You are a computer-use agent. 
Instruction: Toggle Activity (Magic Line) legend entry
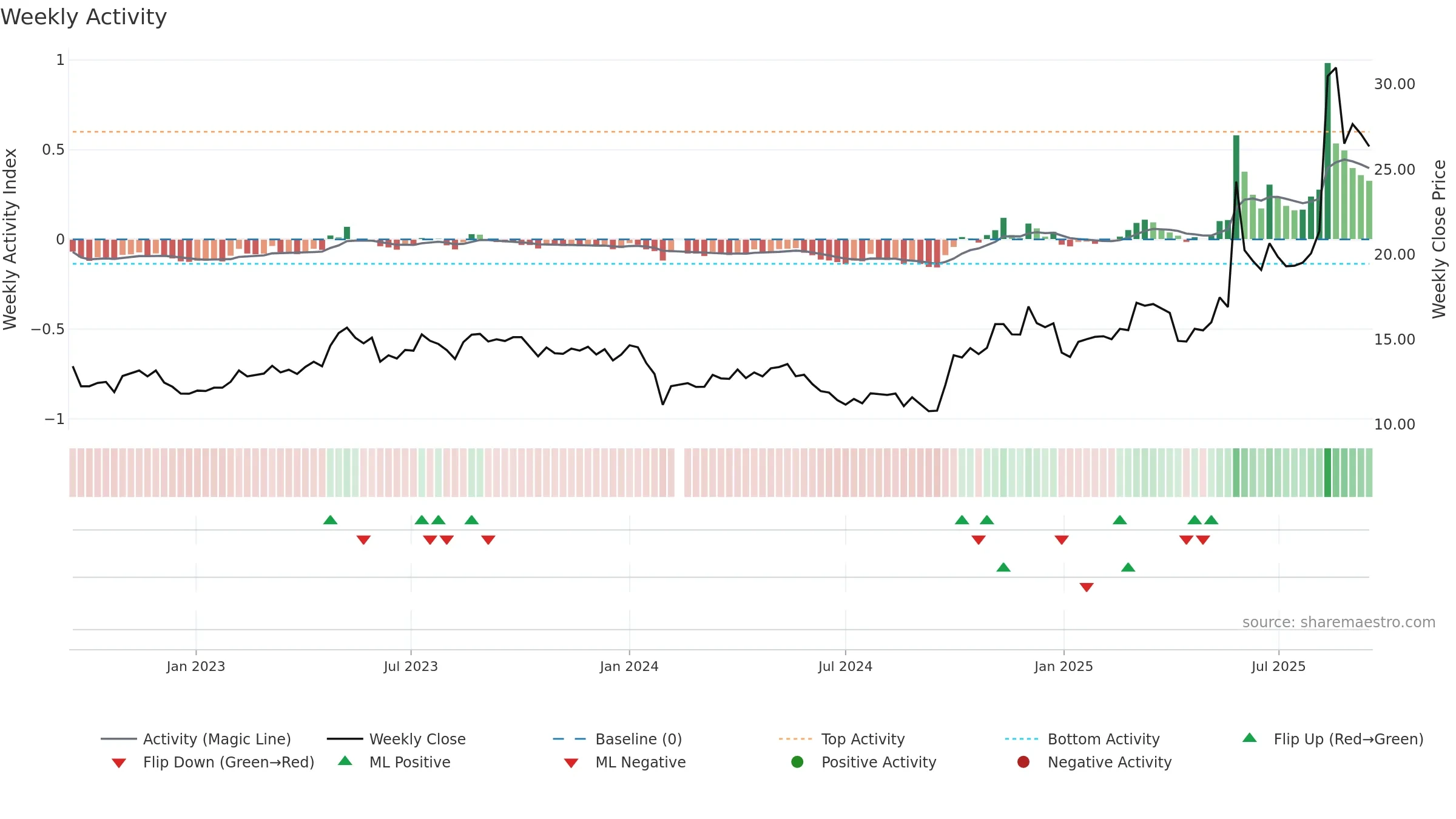point(196,739)
